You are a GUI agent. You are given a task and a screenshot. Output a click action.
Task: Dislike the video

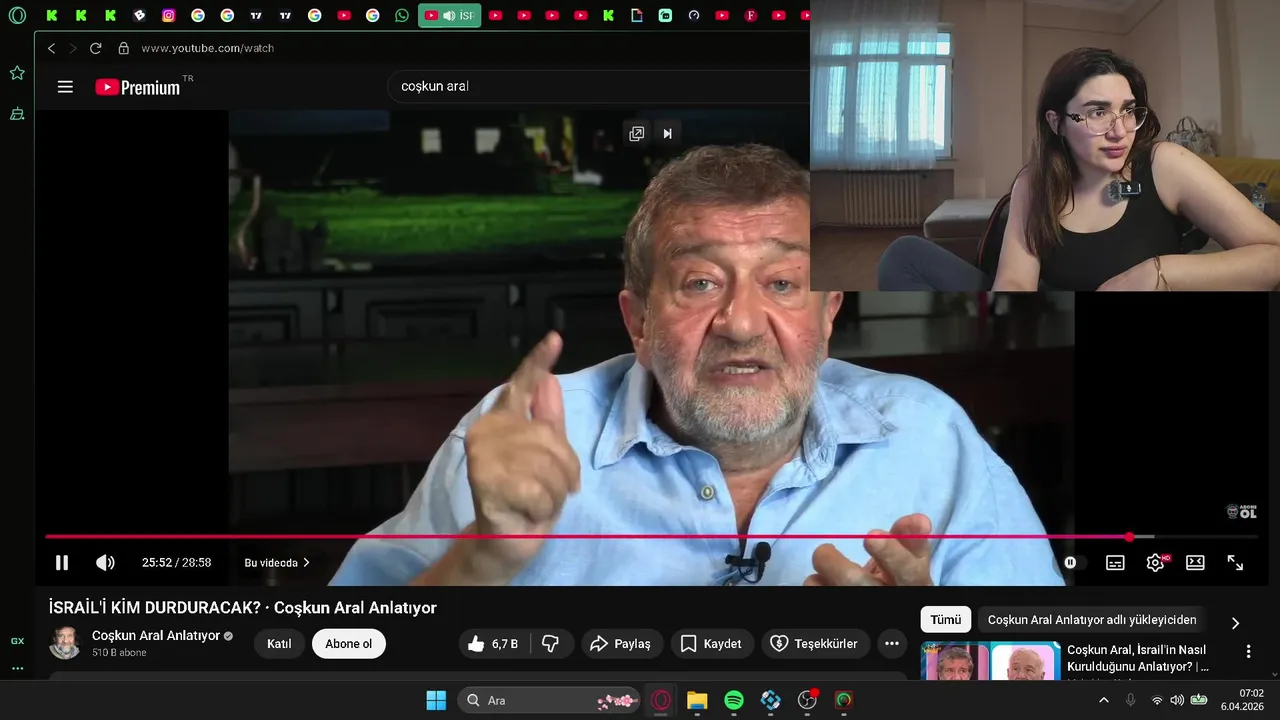[551, 644]
